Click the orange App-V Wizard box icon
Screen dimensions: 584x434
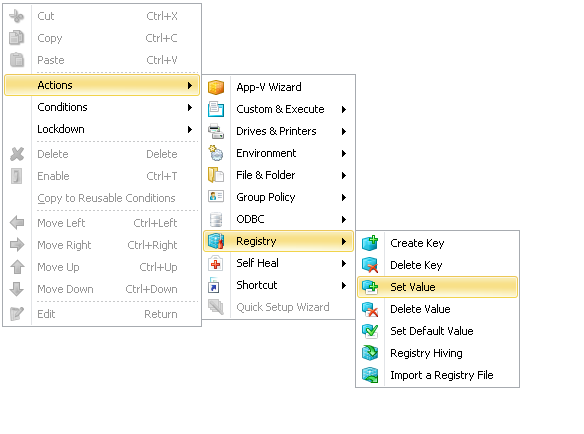click(216, 87)
